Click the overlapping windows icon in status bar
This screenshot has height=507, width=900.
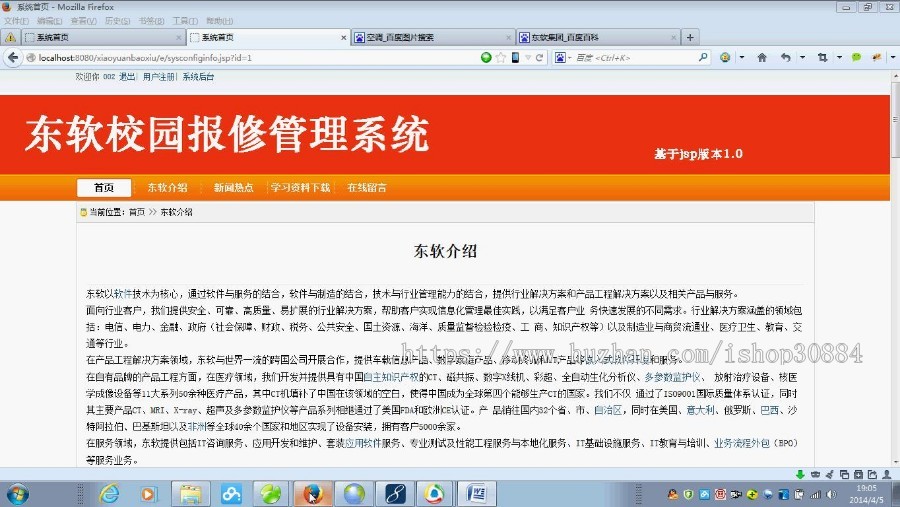click(844, 474)
